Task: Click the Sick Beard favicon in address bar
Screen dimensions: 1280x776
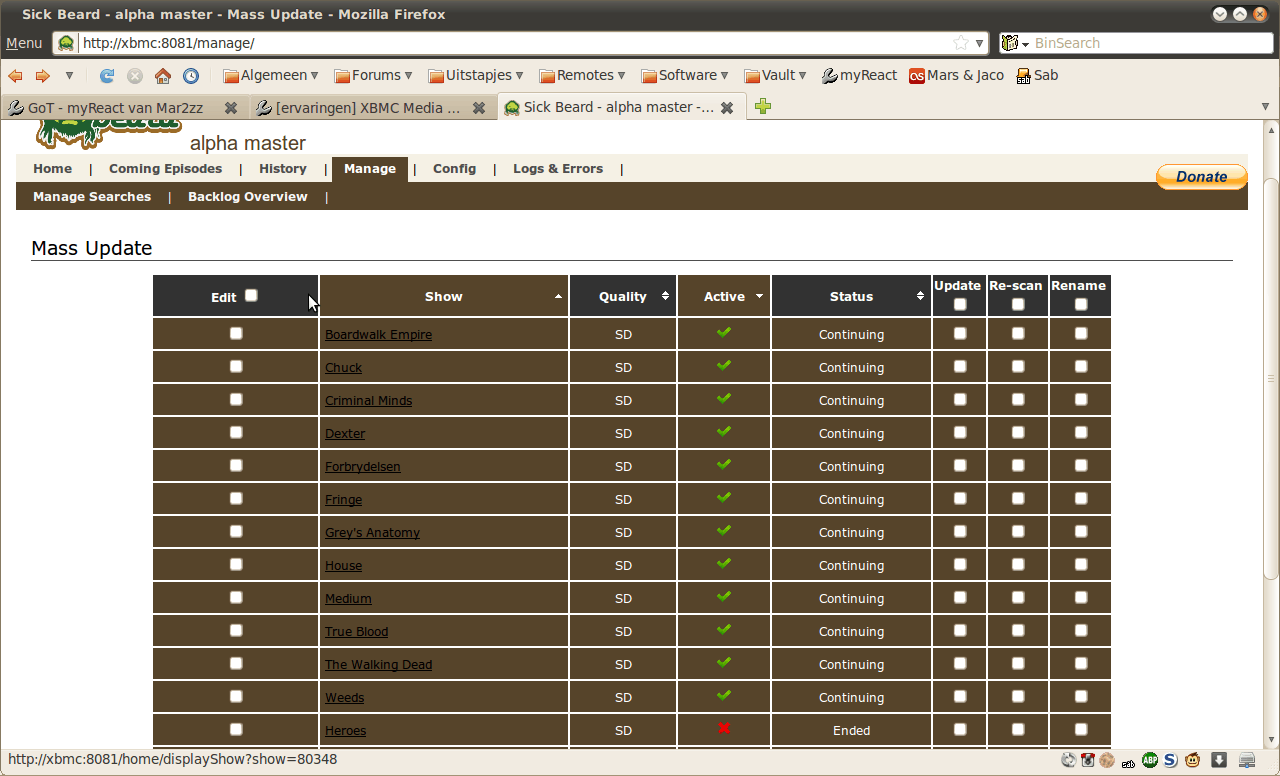Action: pos(66,43)
